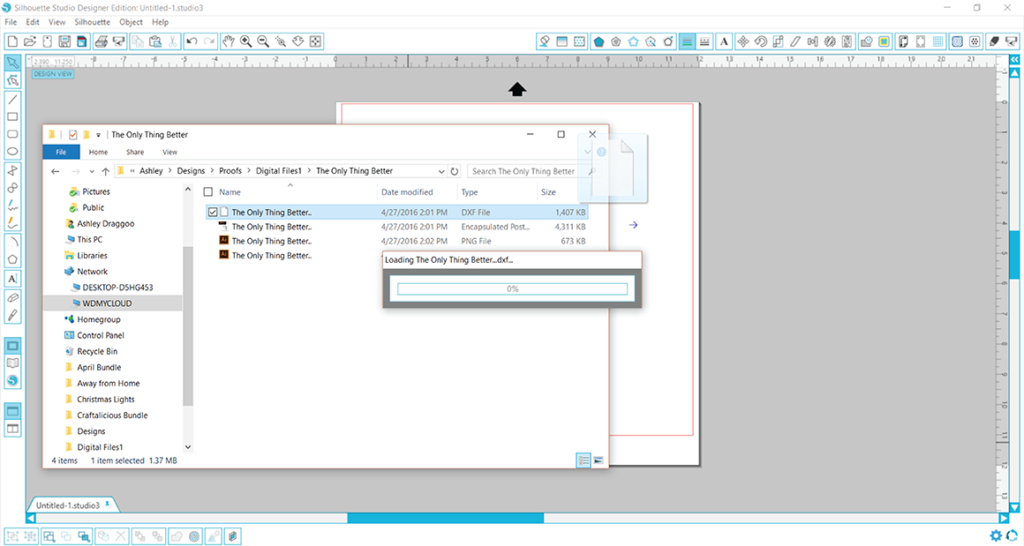Open the Silhouette Design Store icon

tap(12, 381)
